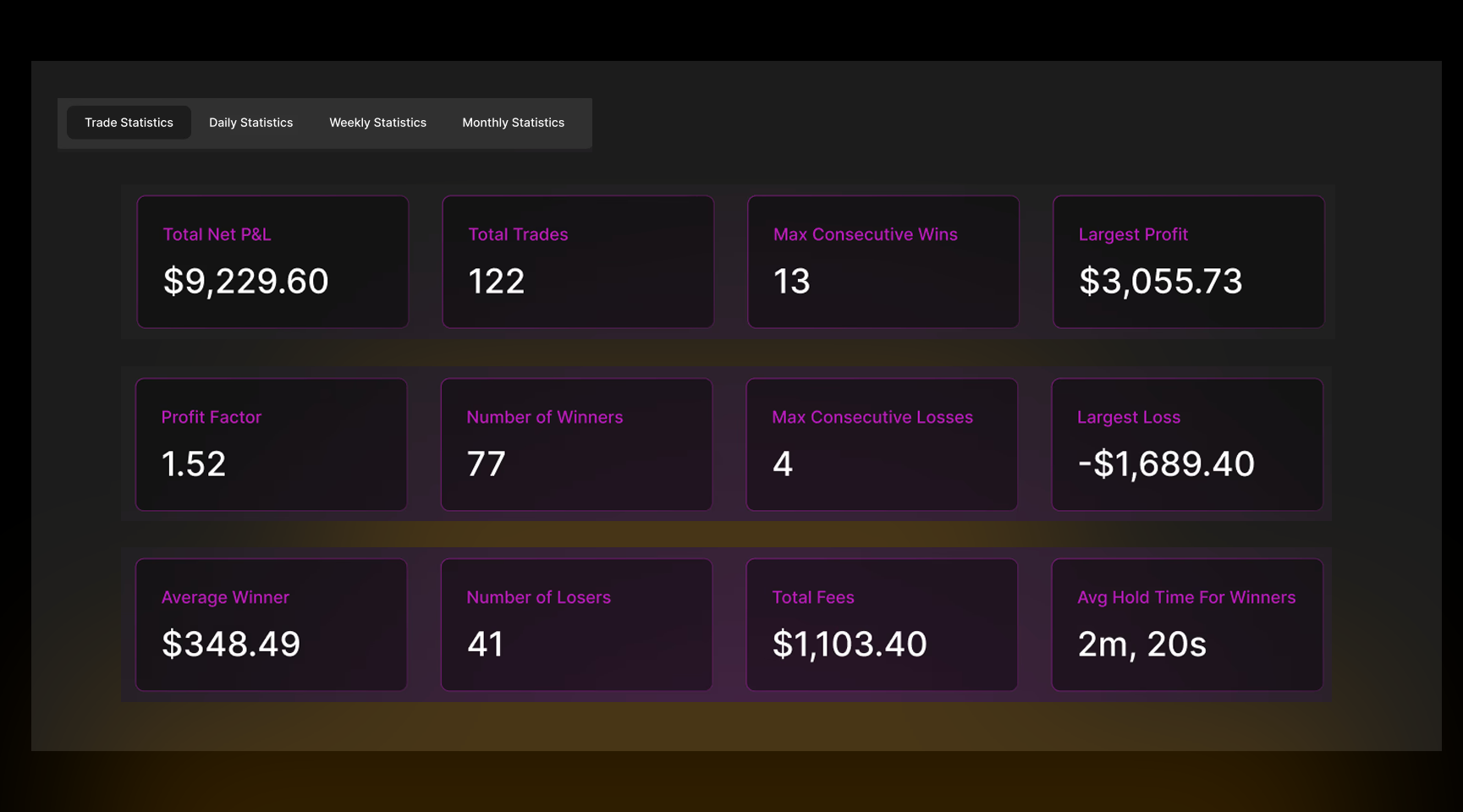Select the 2m, 20s hold time value
The image size is (1463, 812).
click(x=1141, y=645)
